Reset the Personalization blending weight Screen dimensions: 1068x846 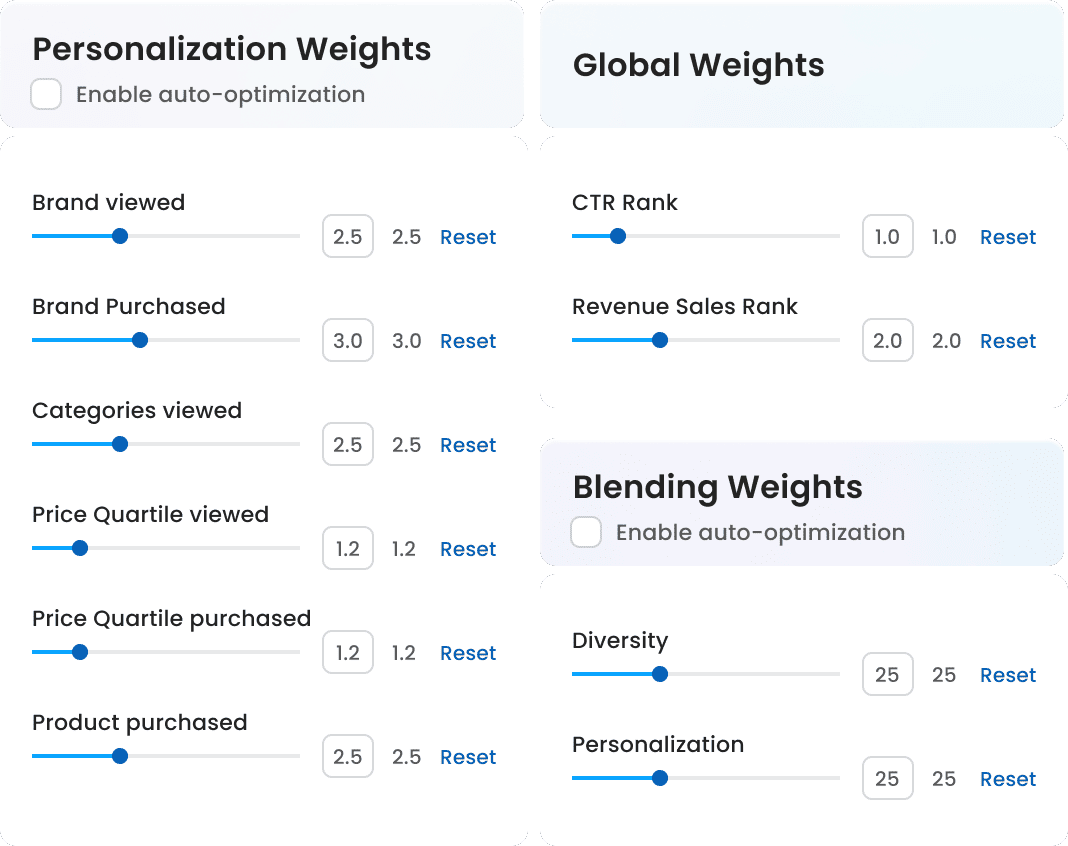coord(1008,779)
